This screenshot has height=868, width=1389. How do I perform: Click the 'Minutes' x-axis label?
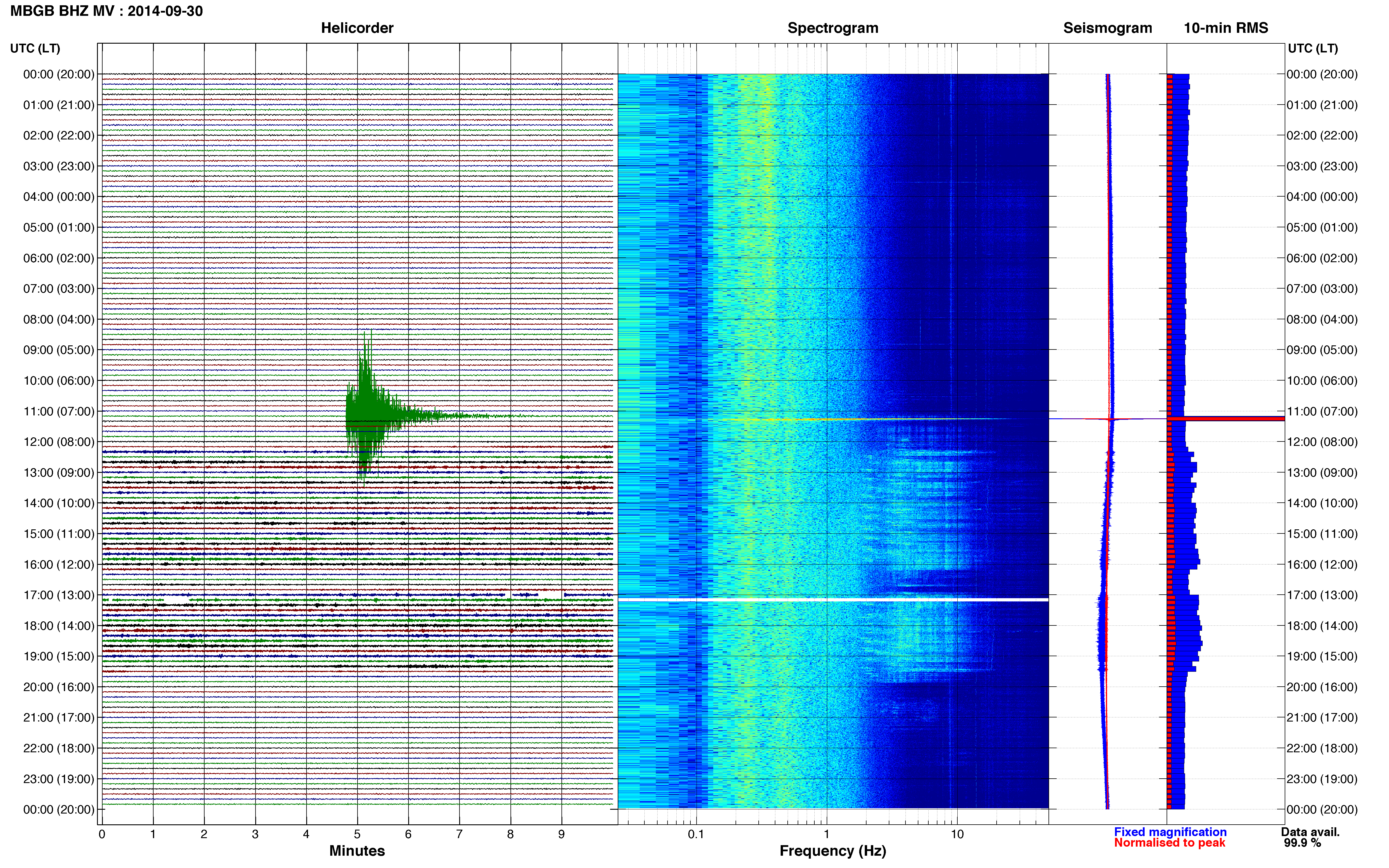[357, 851]
